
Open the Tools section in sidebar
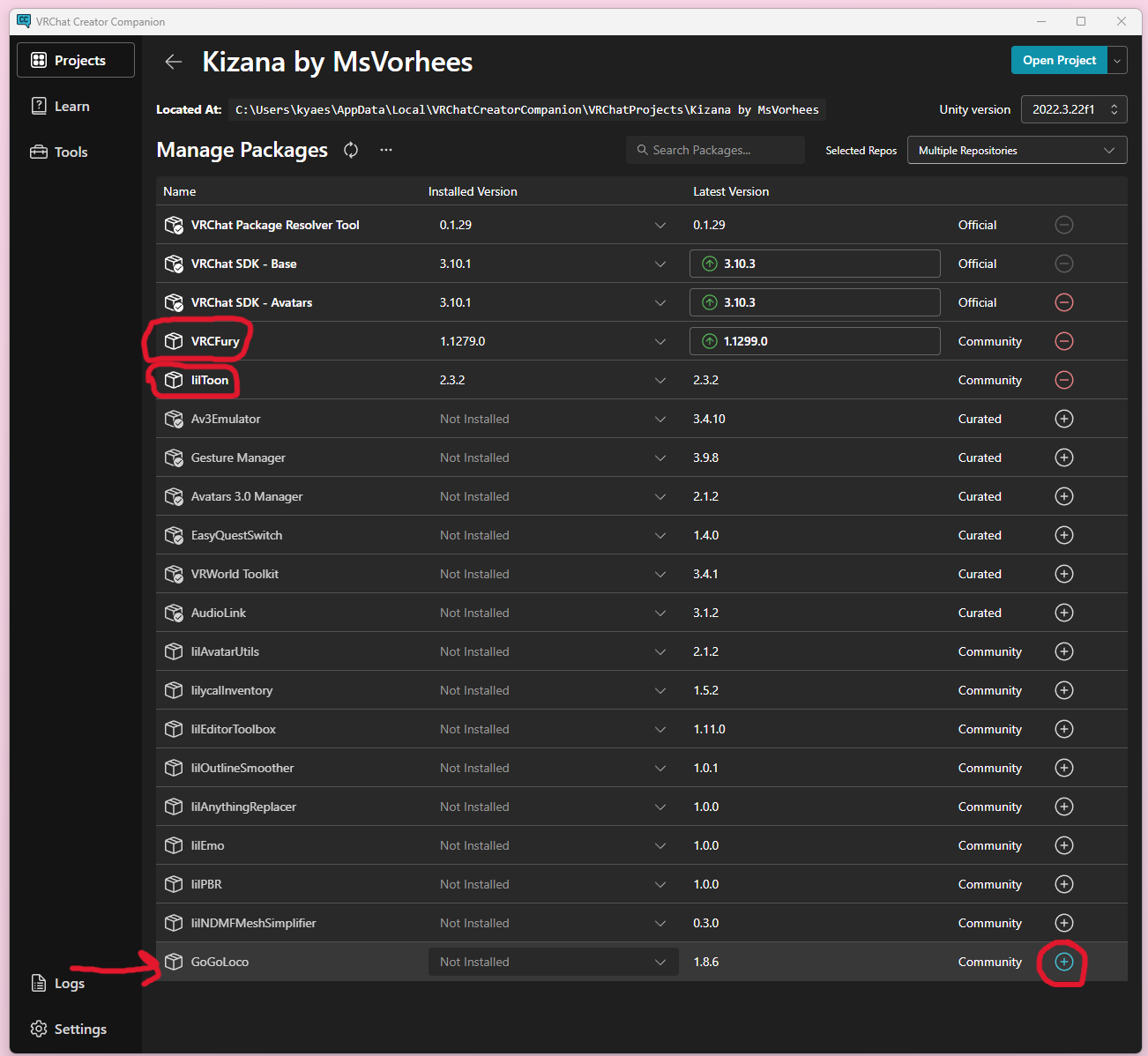coord(76,152)
